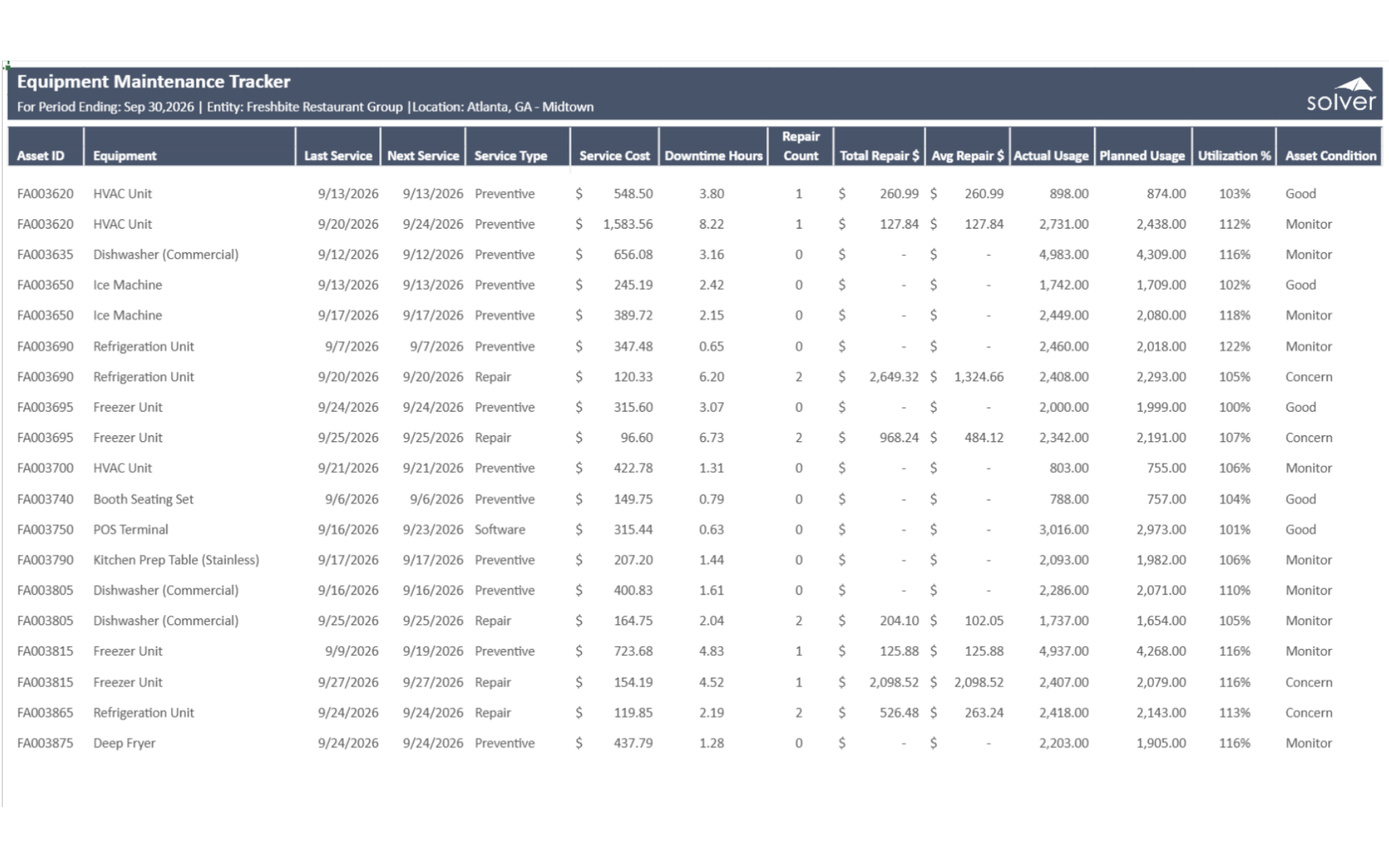
Task: Click the Repair Count column header
Action: 801,146
